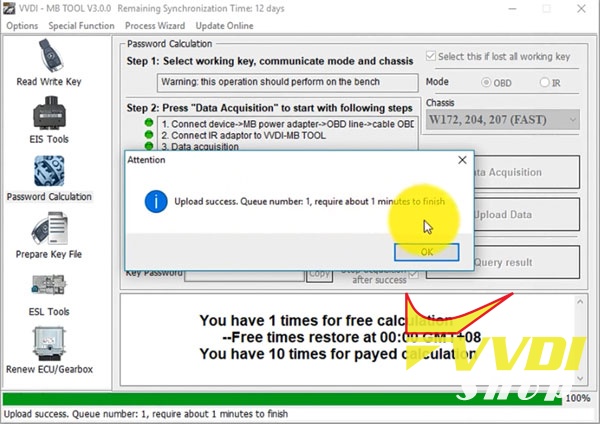
Task: Click 'You have 10 times for payed calculation' text
Action: [x=338, y=354]
